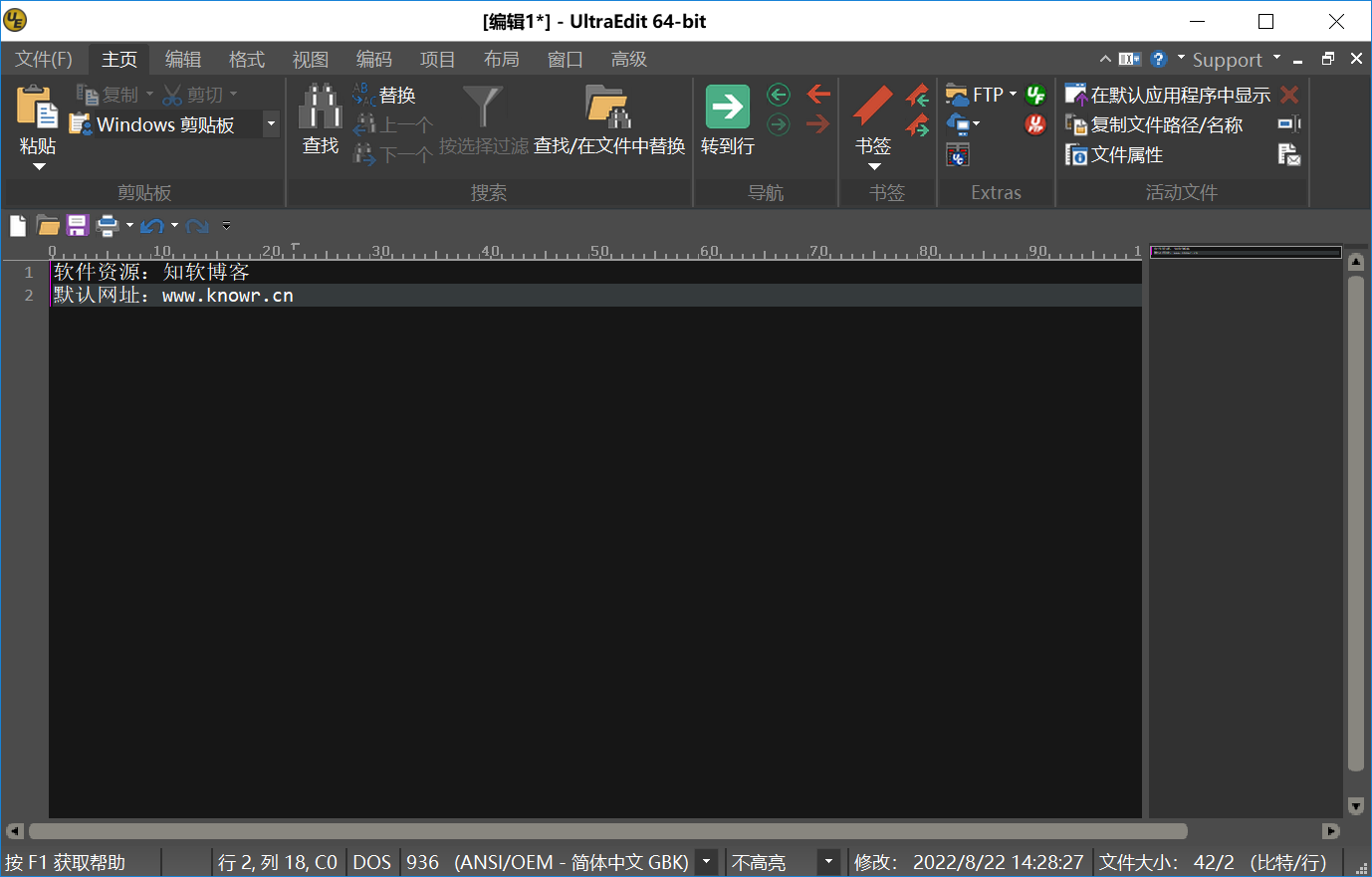This screenshot has width=1372, height=877.
Task: Expand the FTP dropdown arrow
Action: click(1013, 95)
